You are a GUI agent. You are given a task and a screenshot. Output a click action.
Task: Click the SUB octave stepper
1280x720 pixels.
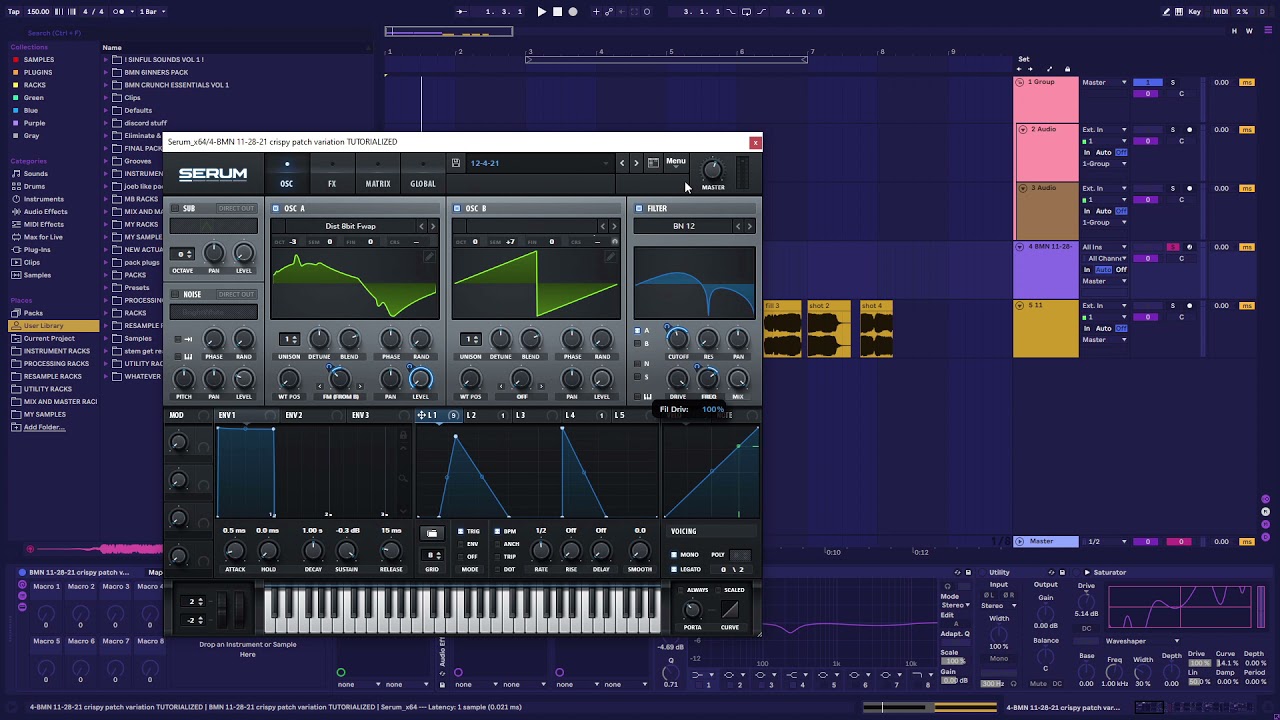[183, 254]
